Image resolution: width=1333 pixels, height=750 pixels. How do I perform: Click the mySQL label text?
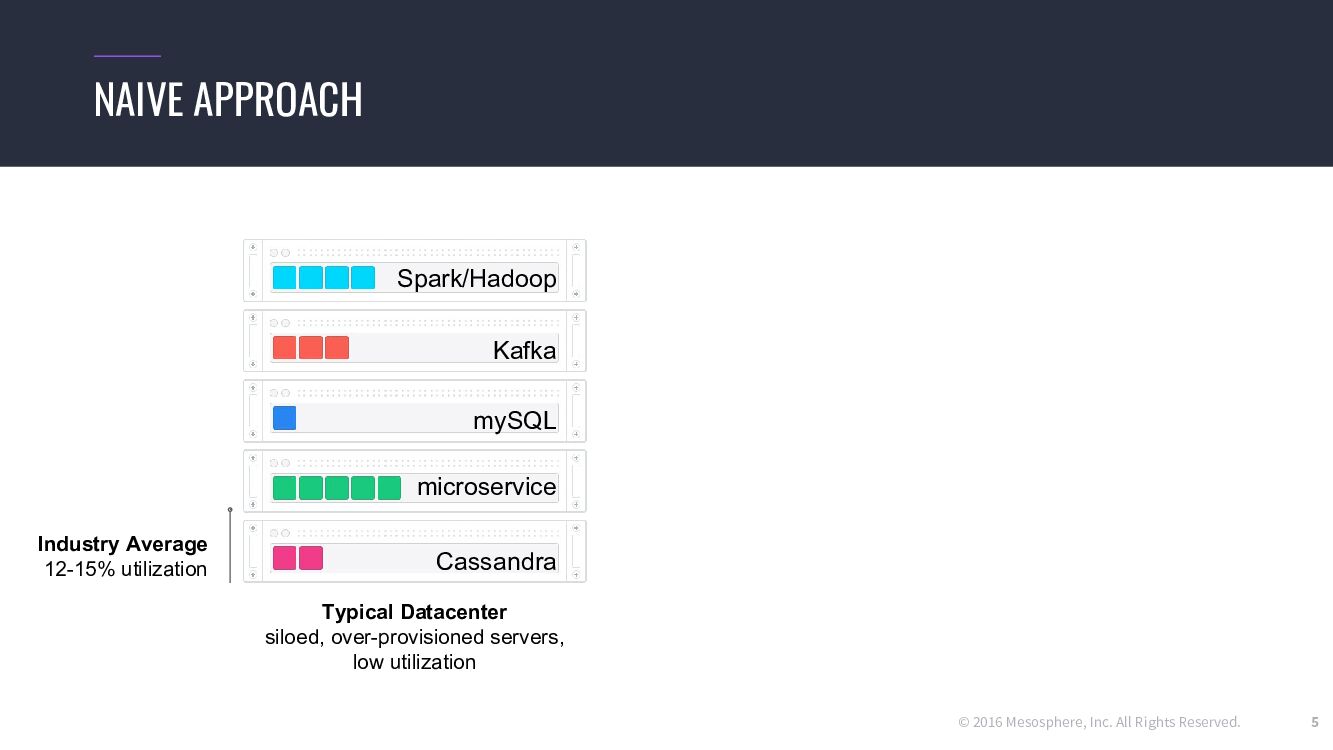pyautogui.click(x=514, y=421)
